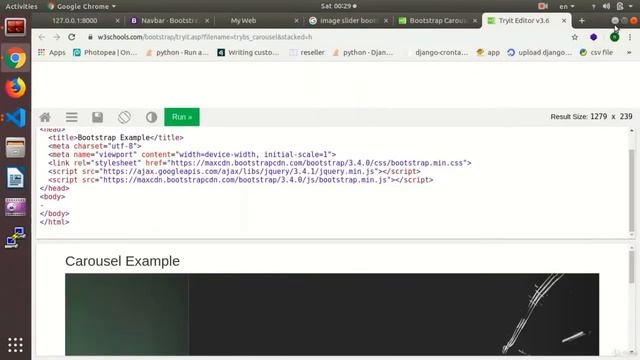Click the <title>Bootstrap Example line
The image size is (640, 360).
(x=116, y=138)
